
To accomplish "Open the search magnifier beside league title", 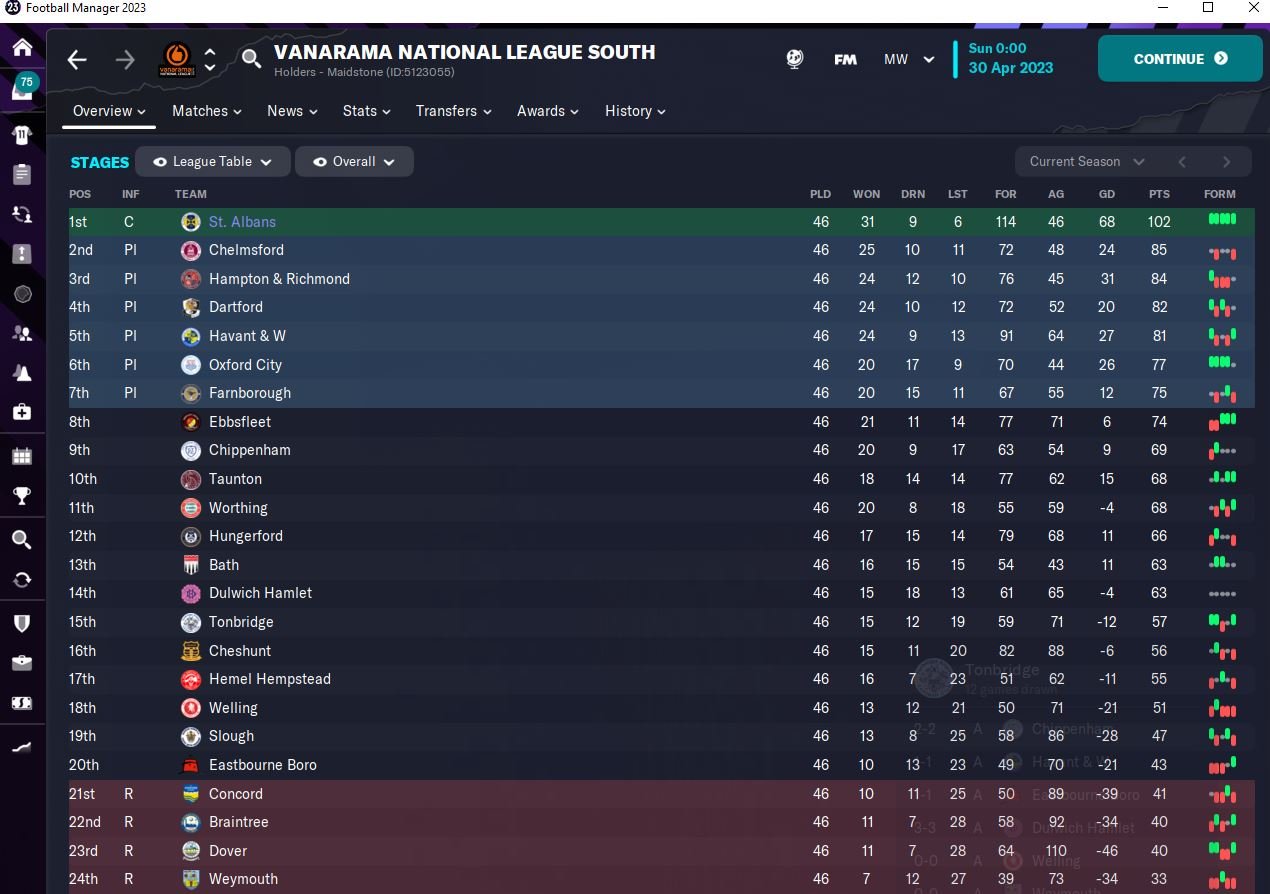I will [251, 59].
